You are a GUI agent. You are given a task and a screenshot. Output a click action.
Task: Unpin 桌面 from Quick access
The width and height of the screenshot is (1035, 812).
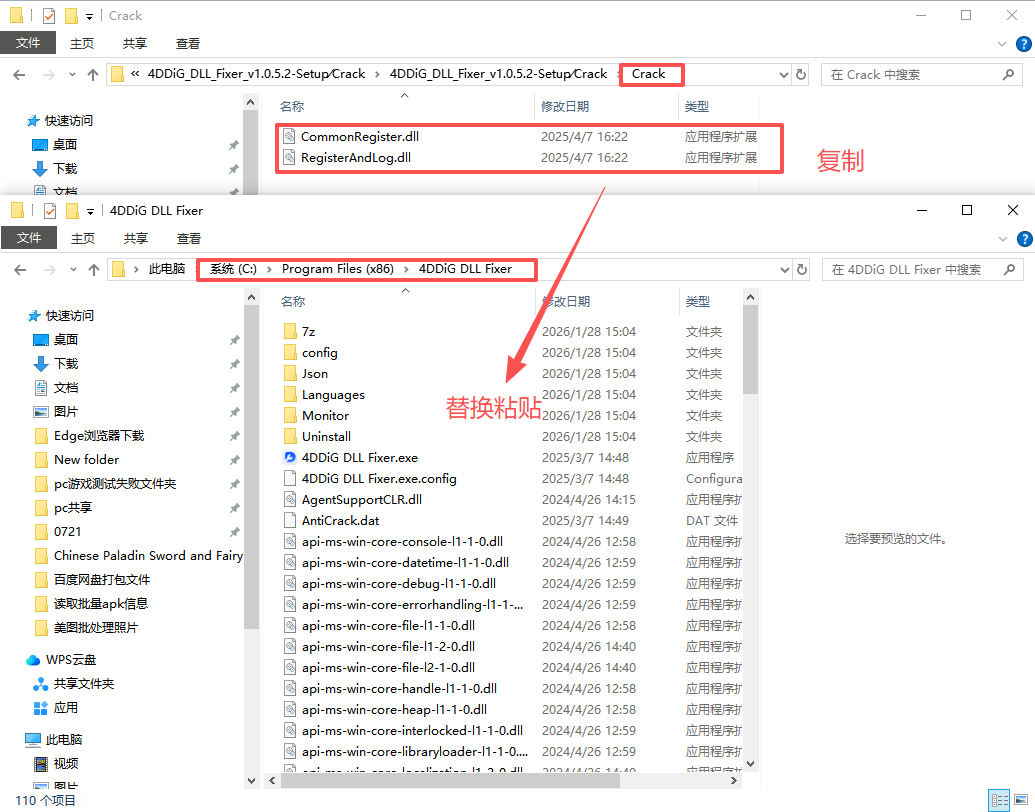click(233, 339)
